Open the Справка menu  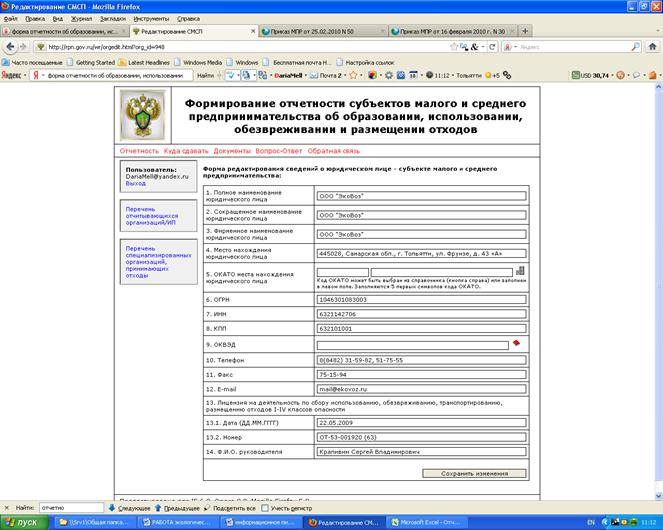[x=188, y=19]
